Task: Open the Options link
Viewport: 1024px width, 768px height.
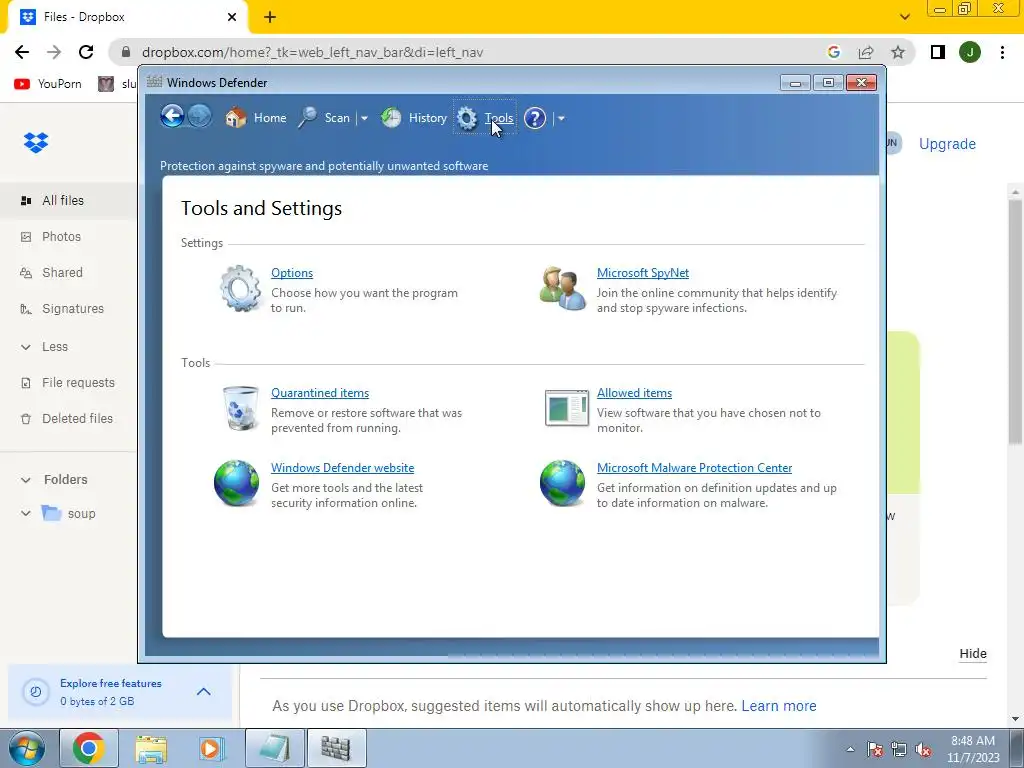Action: click(x=292, y=273)
